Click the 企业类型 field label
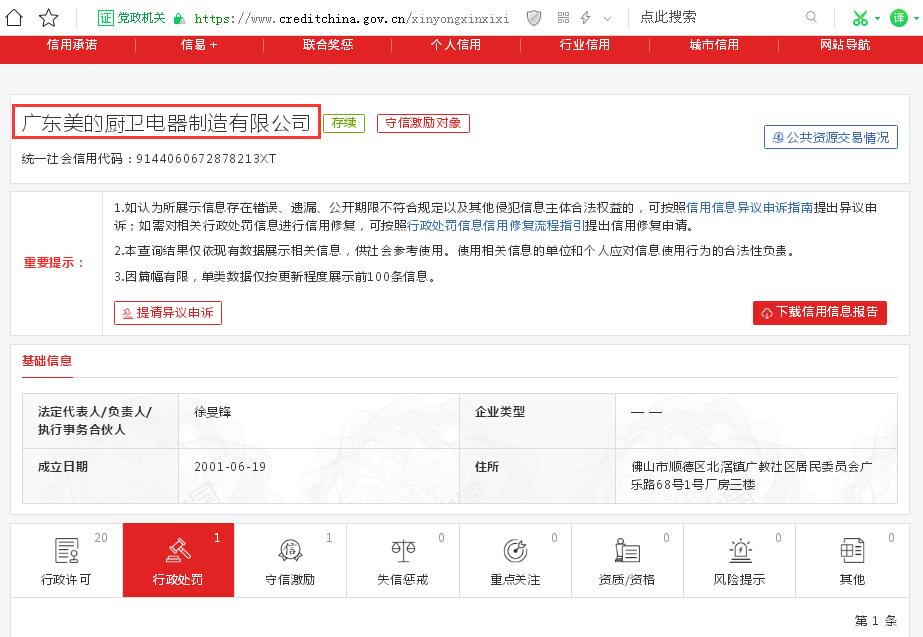 coord(500,412)
